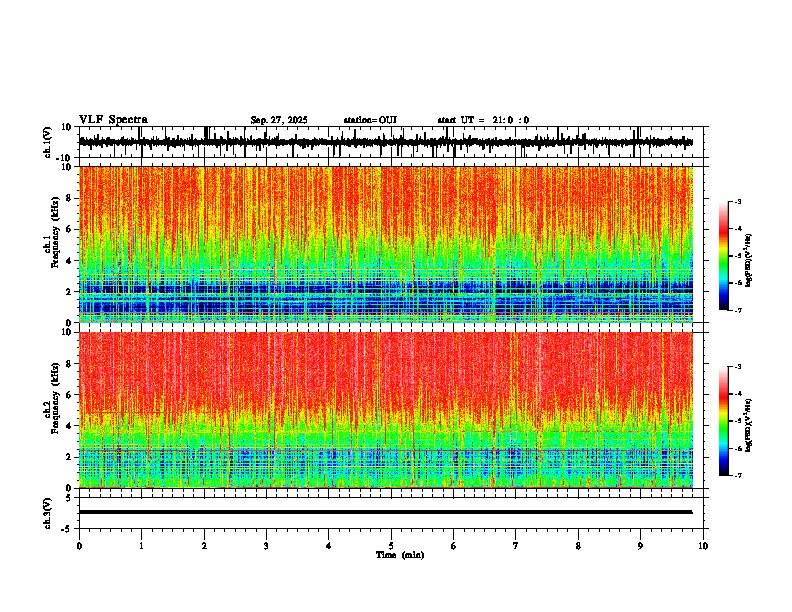Image resolution: width=792 pixels, height=612 pixels.
Task: Click the ch.1 spectrogram color scale bar
Action: [x=724, y=256]
